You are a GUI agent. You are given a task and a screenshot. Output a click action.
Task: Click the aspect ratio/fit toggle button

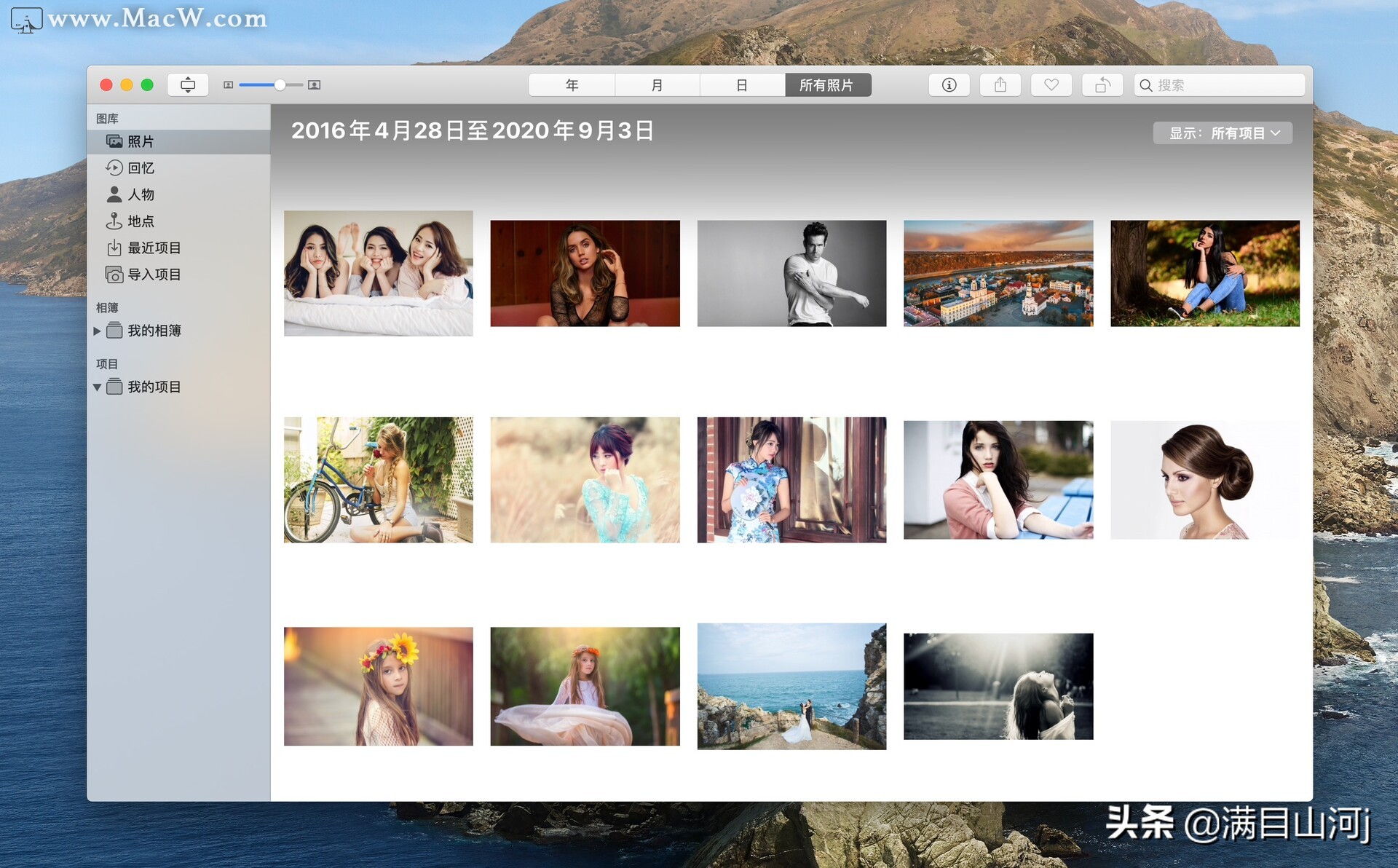[x=188, y=85]
